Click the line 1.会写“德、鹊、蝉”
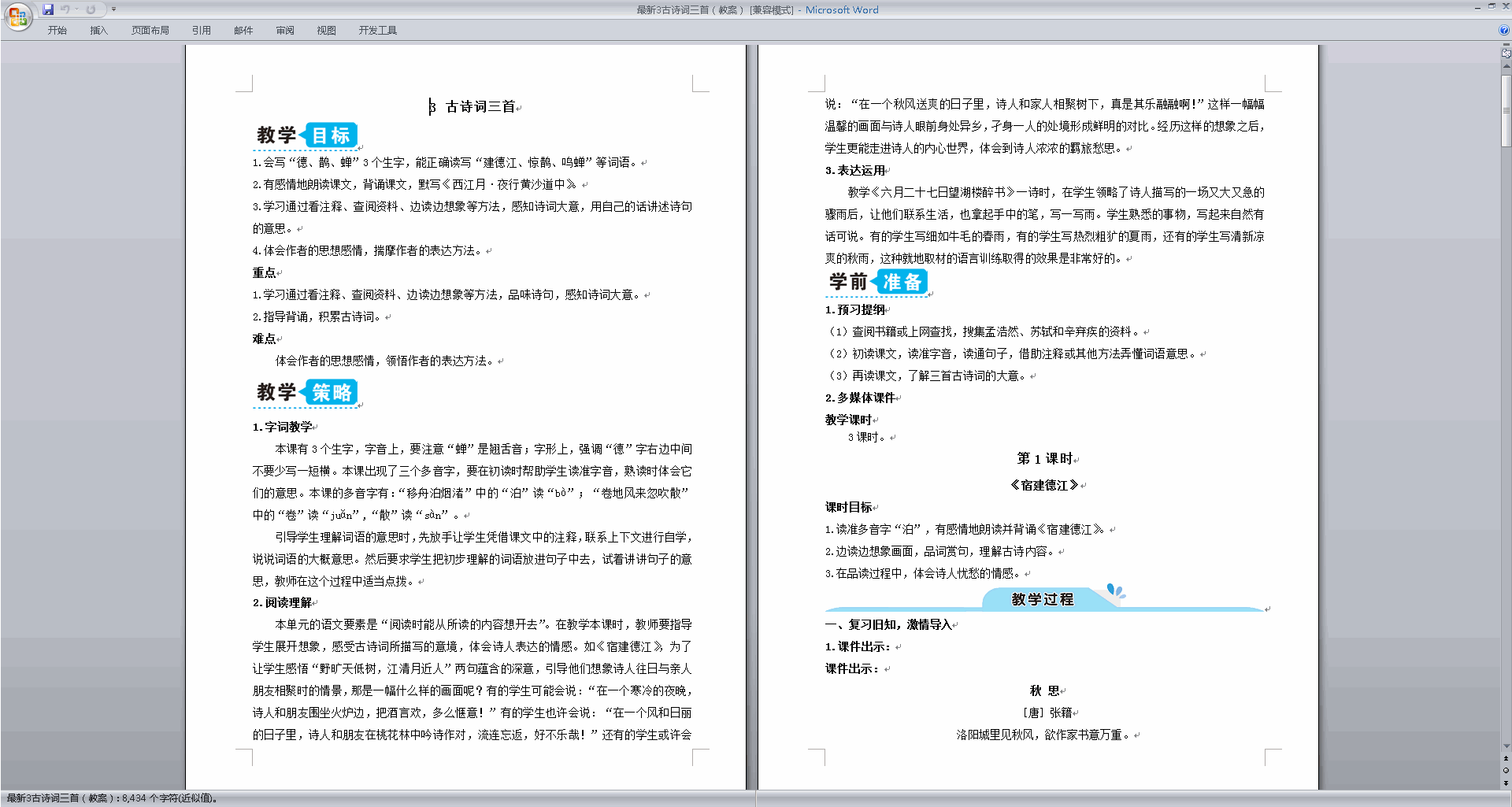The width and height of the screenshot is (1512, 807). click(445, 163)
